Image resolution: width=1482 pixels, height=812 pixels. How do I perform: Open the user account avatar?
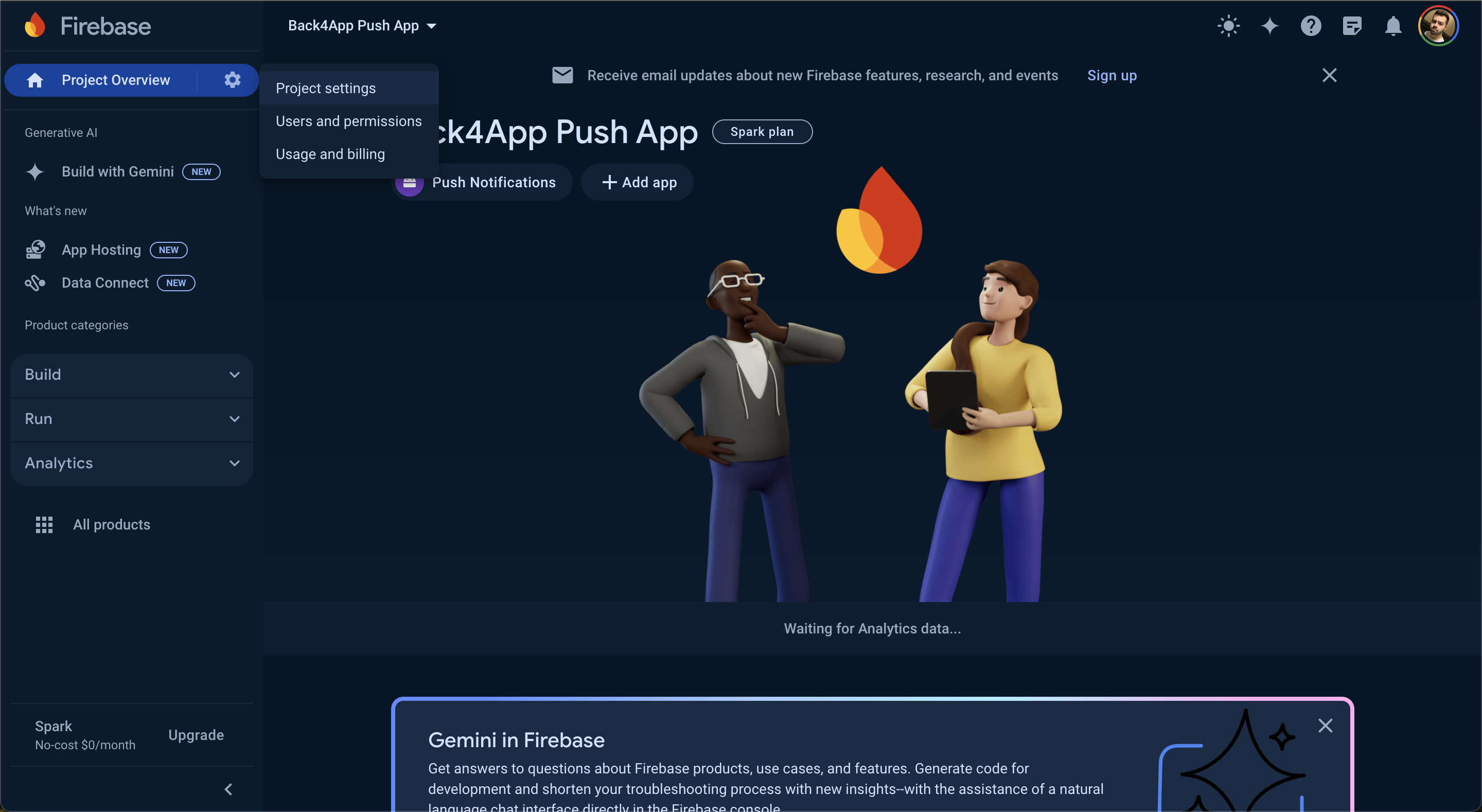click(x=1438, y=26)
